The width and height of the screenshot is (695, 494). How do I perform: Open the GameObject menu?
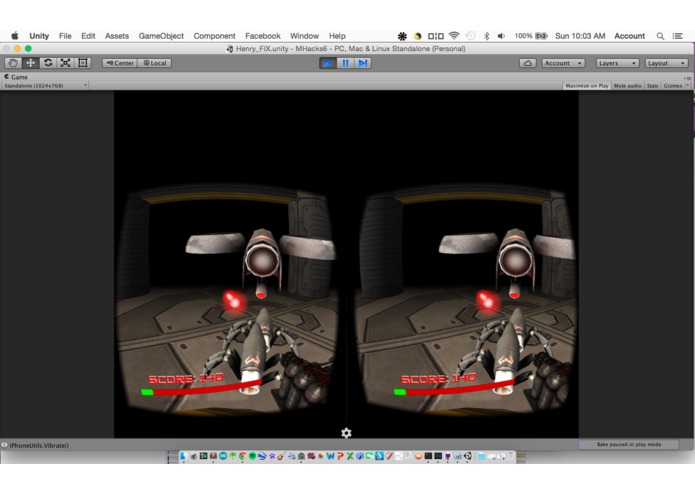pos(161,36)
